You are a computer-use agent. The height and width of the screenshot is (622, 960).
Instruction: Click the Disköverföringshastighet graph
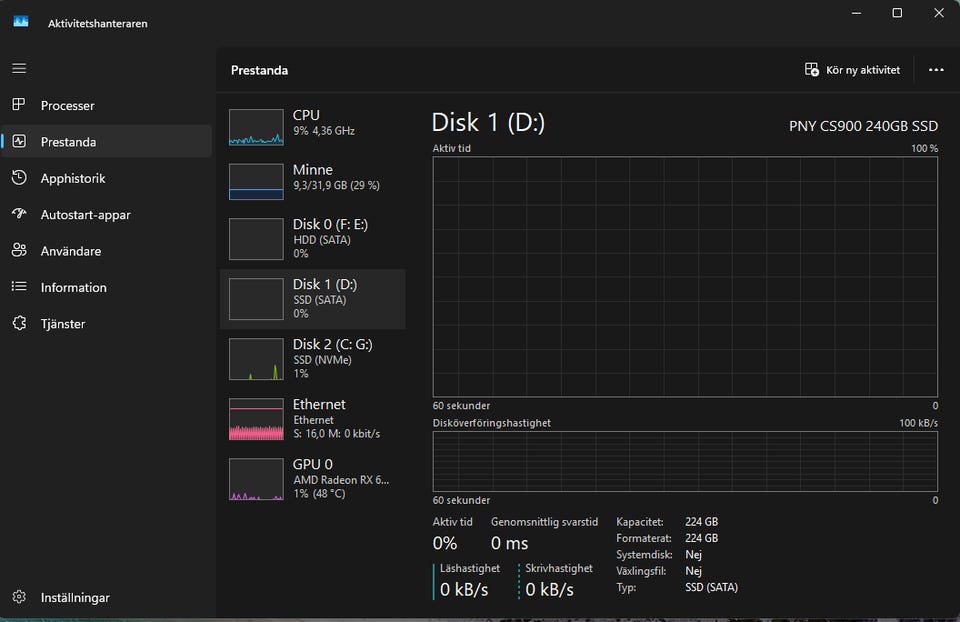point(685,461)
